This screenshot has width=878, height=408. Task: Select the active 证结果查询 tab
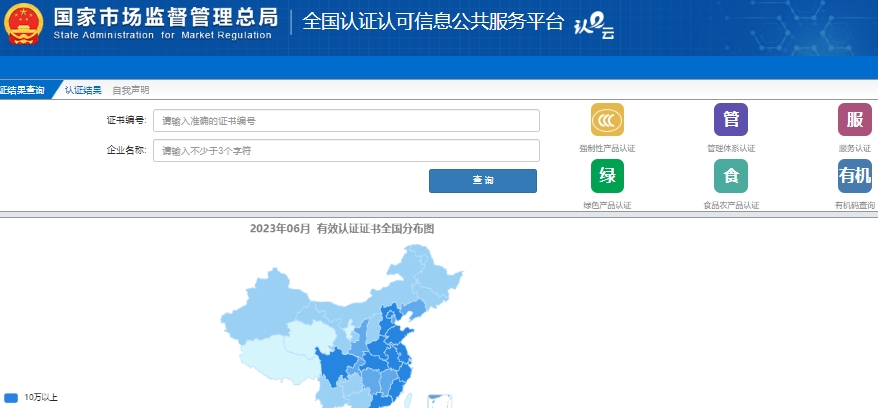tap(23, 90)
